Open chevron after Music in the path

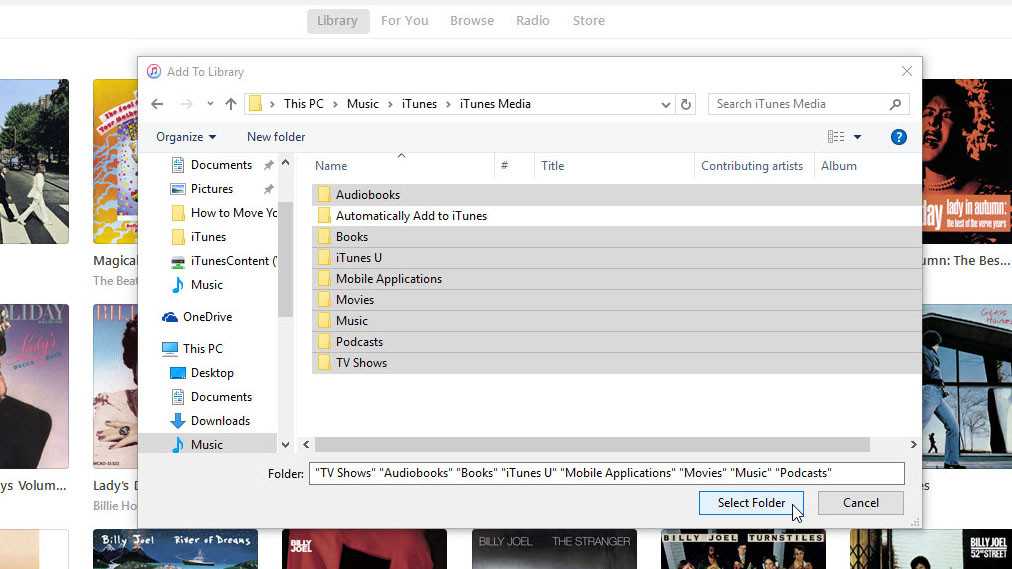pos(390,104)
